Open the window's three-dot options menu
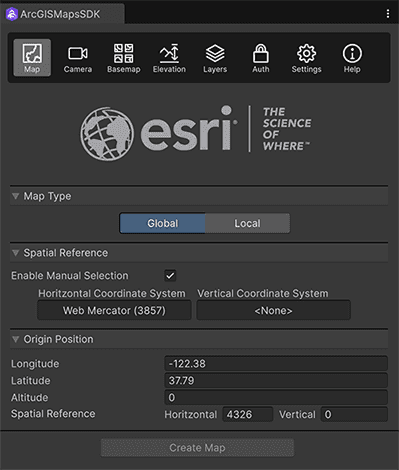 [x=388, y=14]
